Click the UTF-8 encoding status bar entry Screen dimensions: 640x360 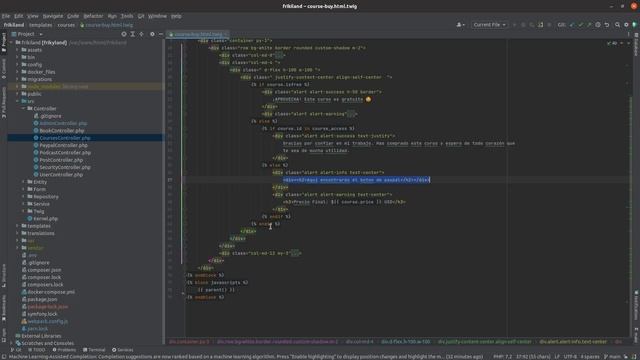pyautogui.click(x=570, y=357)
